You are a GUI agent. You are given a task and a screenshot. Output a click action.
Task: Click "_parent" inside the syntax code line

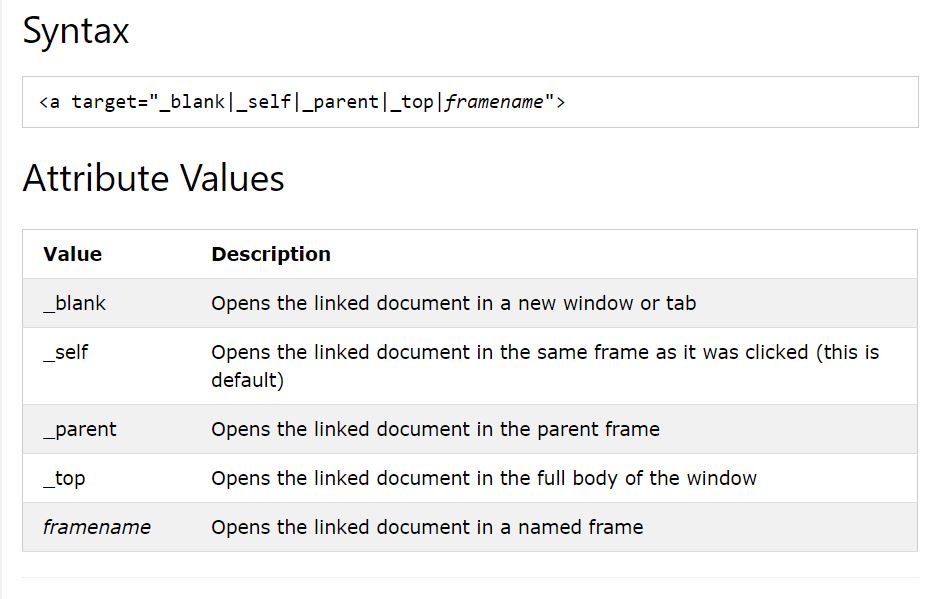(341, 102)
